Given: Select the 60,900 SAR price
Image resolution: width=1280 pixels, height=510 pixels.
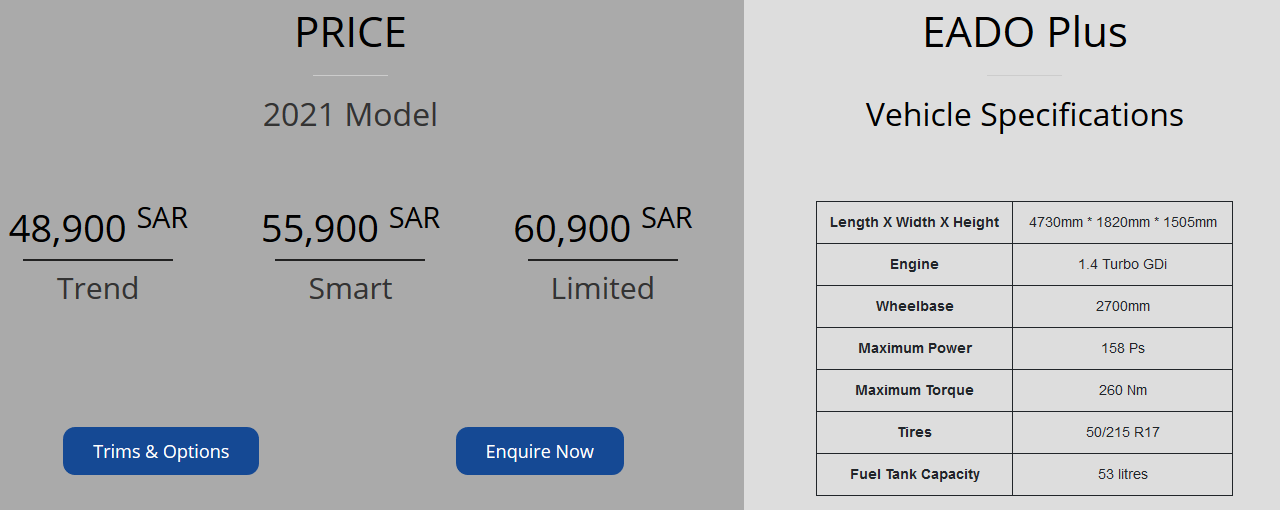Looking at the screenshot, I should (602, 227).
